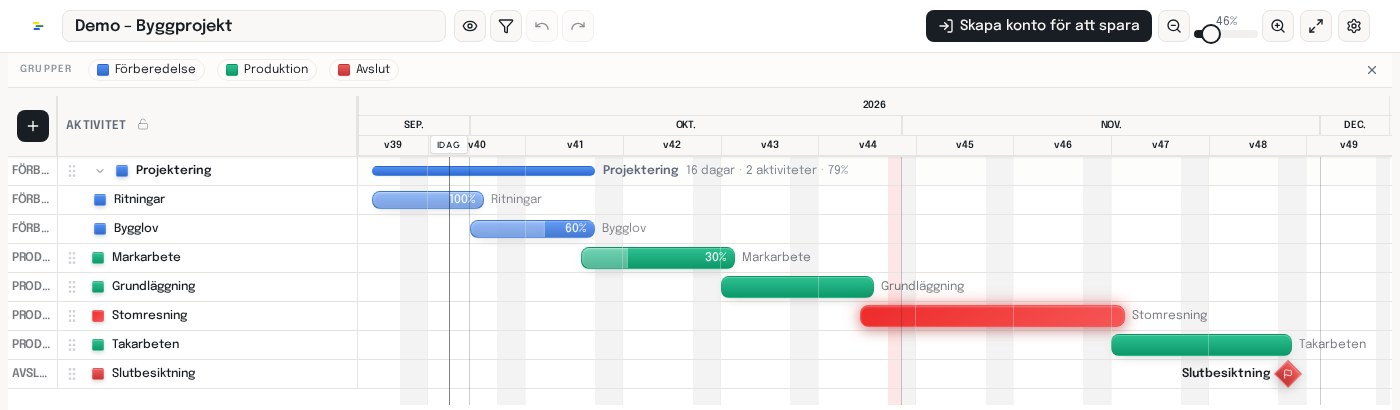Select the red Stomresning Gantt bar

click(992, 316)
